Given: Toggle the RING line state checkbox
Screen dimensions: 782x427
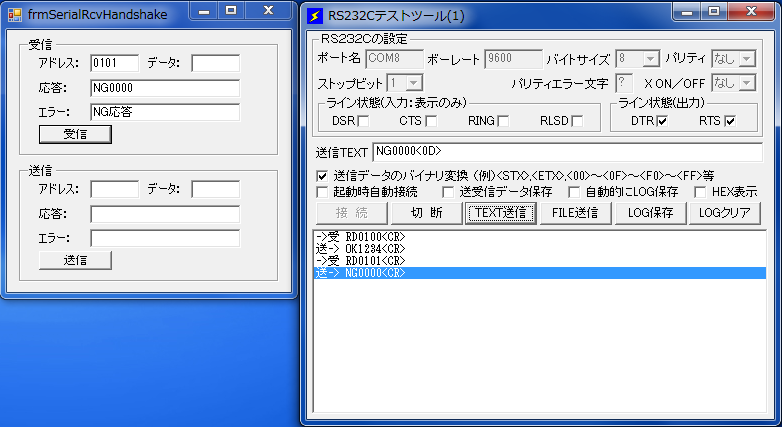Looking at the screenshot, I should tap(504, 121).
